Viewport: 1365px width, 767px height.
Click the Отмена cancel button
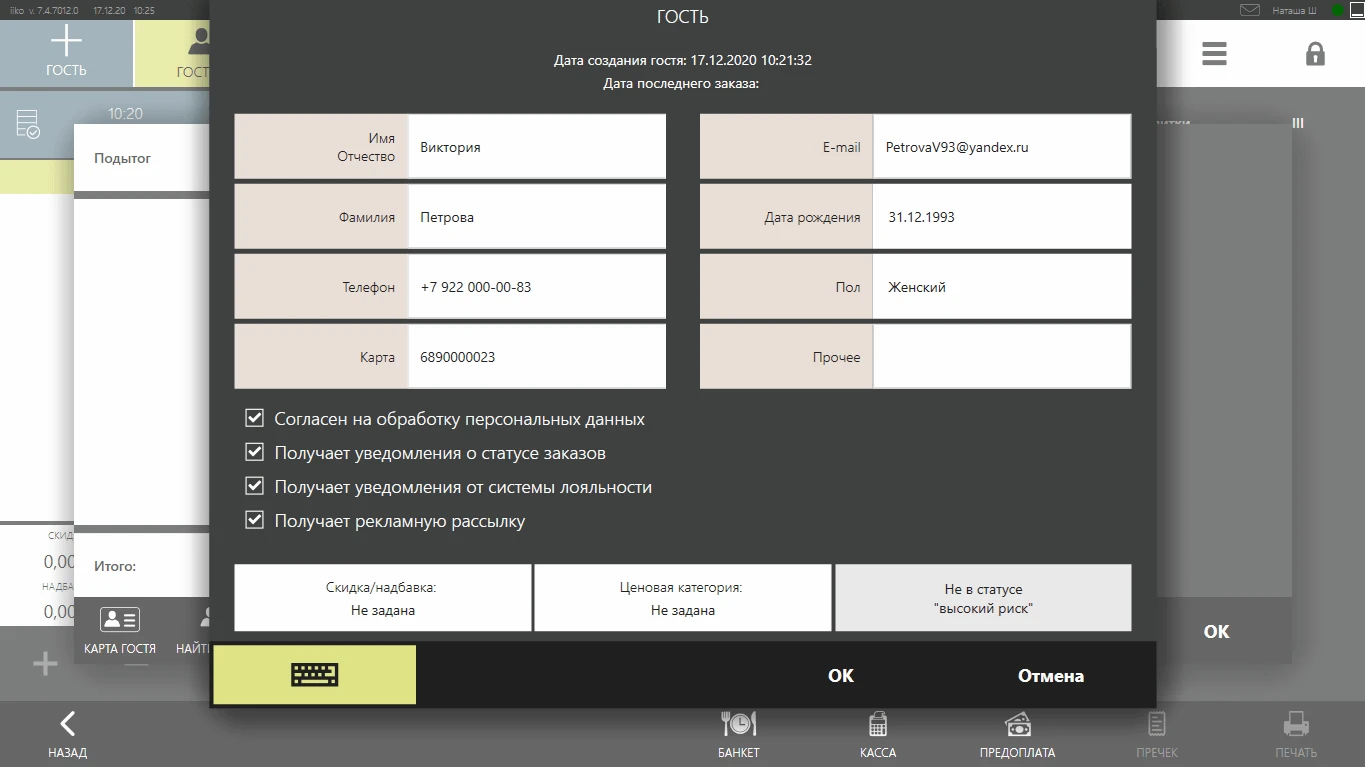point(1050,676)
